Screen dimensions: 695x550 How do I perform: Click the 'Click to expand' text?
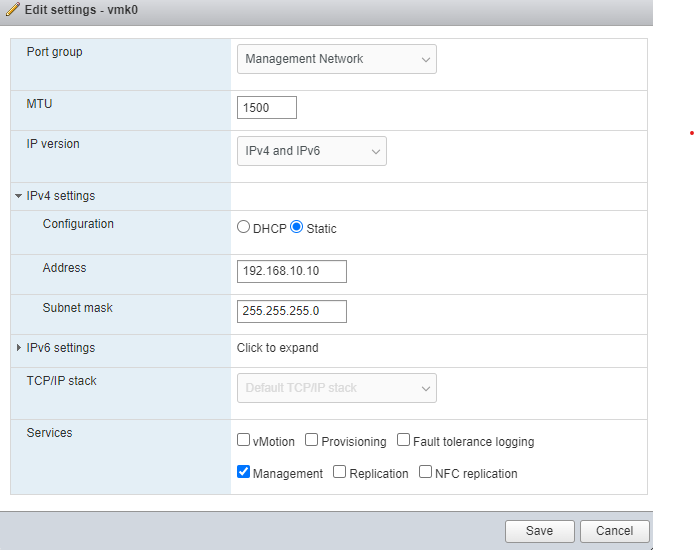(x=277, y=348)
